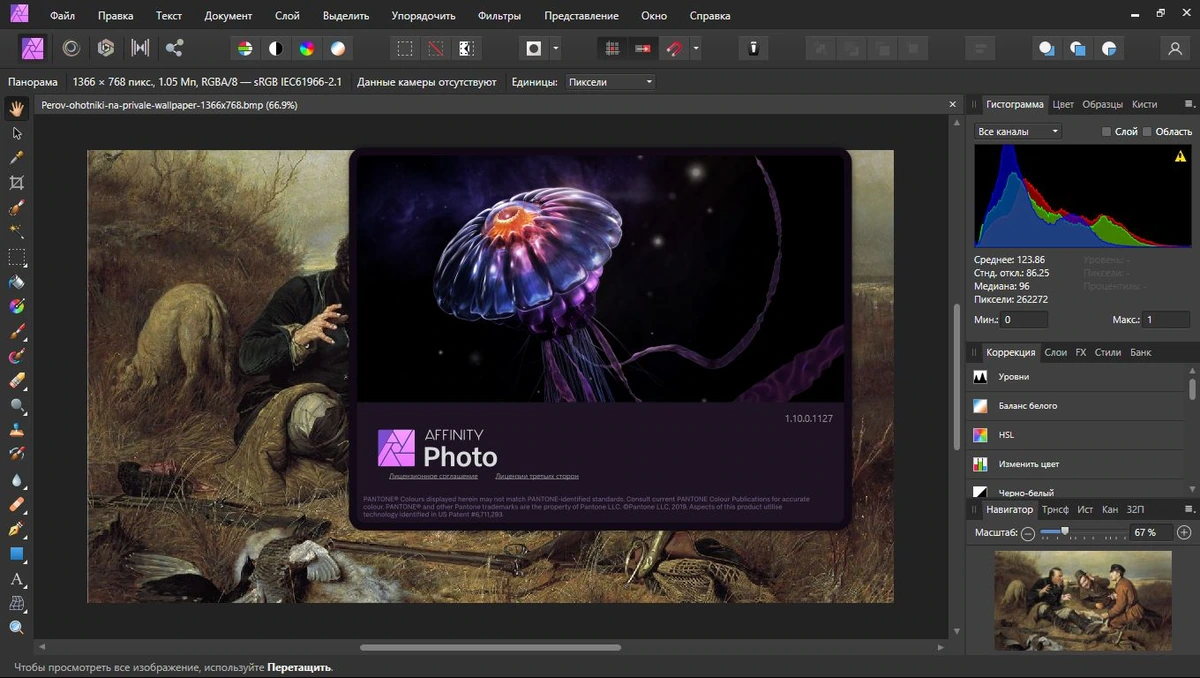Open the Навигатор panel options menu
The width and height of the screenshot is (1200, 678).
(x=1190, y=509)
